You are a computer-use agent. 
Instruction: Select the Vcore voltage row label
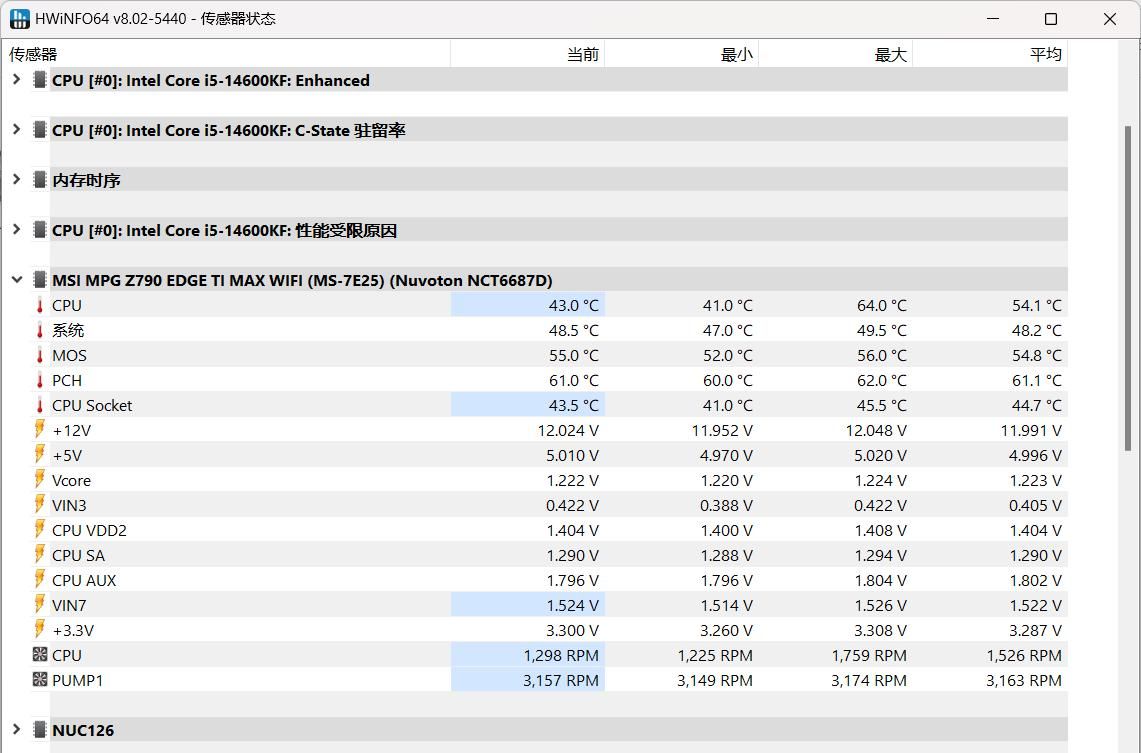click(x=71, y=480)
